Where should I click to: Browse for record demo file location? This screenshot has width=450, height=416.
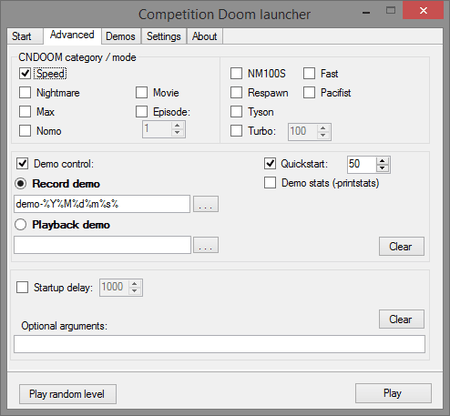[206, 204]
